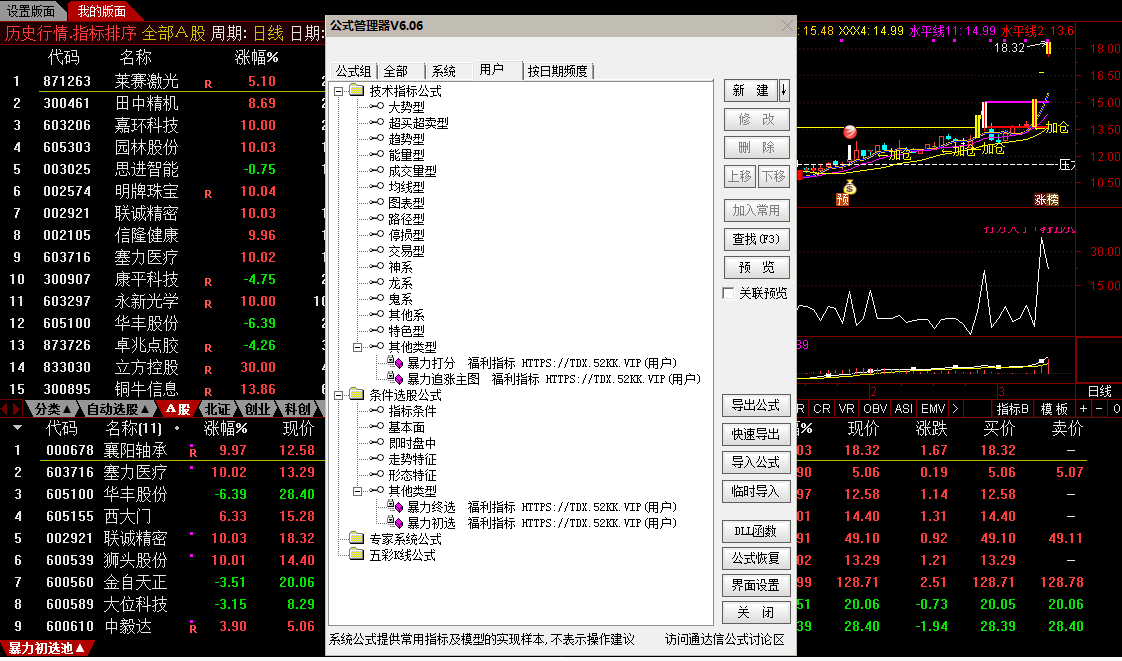1122x661 pixels.
Task: Click the DLL函数 button
Action: point(756,531)
